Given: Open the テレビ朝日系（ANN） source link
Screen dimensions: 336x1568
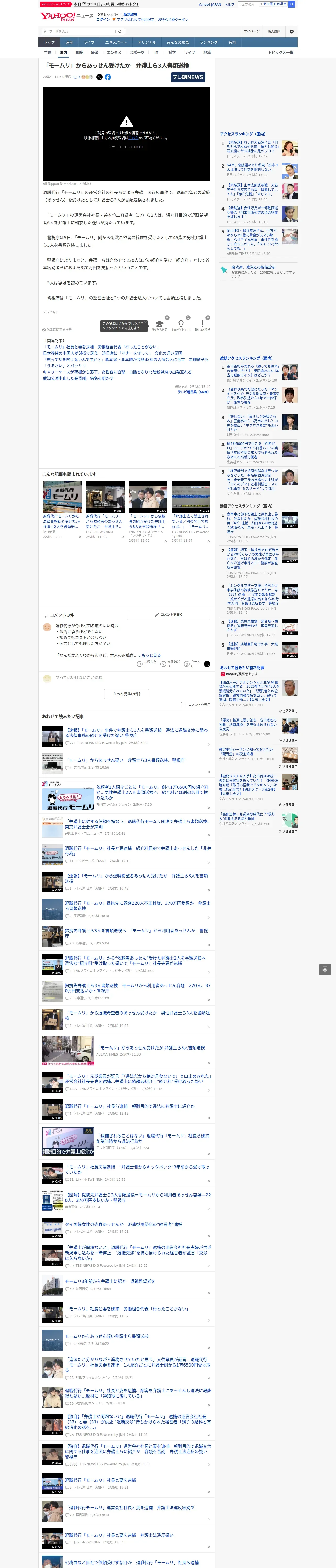Looking at the screenshot, I should click(x=194, y=392).
